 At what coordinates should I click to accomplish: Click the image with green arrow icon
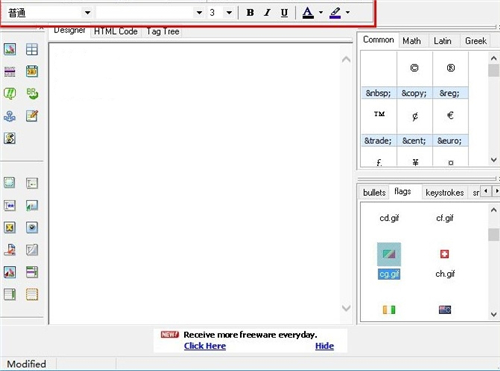coord(32,205)
